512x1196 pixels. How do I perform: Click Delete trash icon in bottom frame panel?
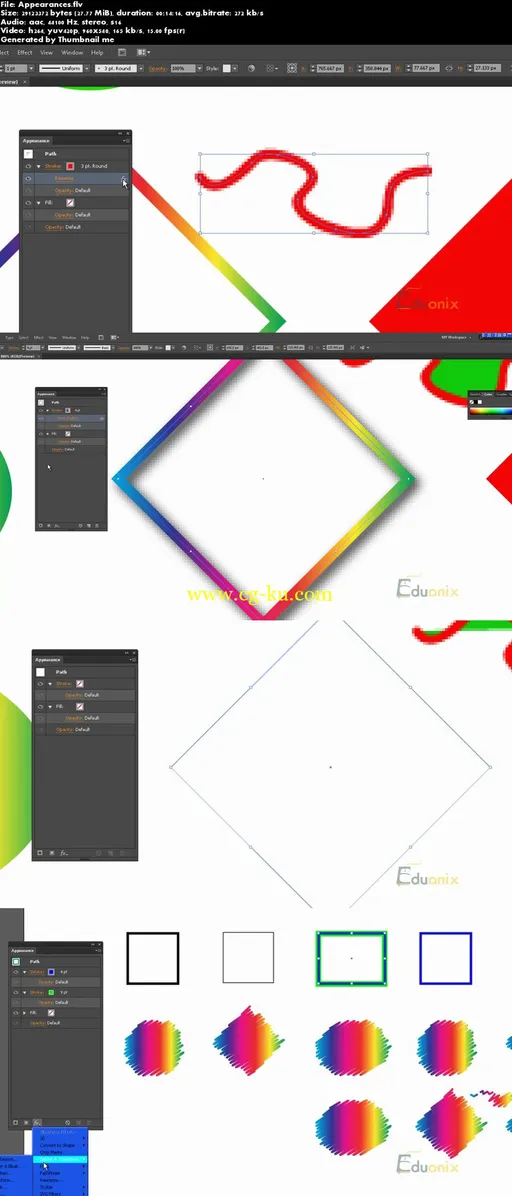tap(89, 1123)
